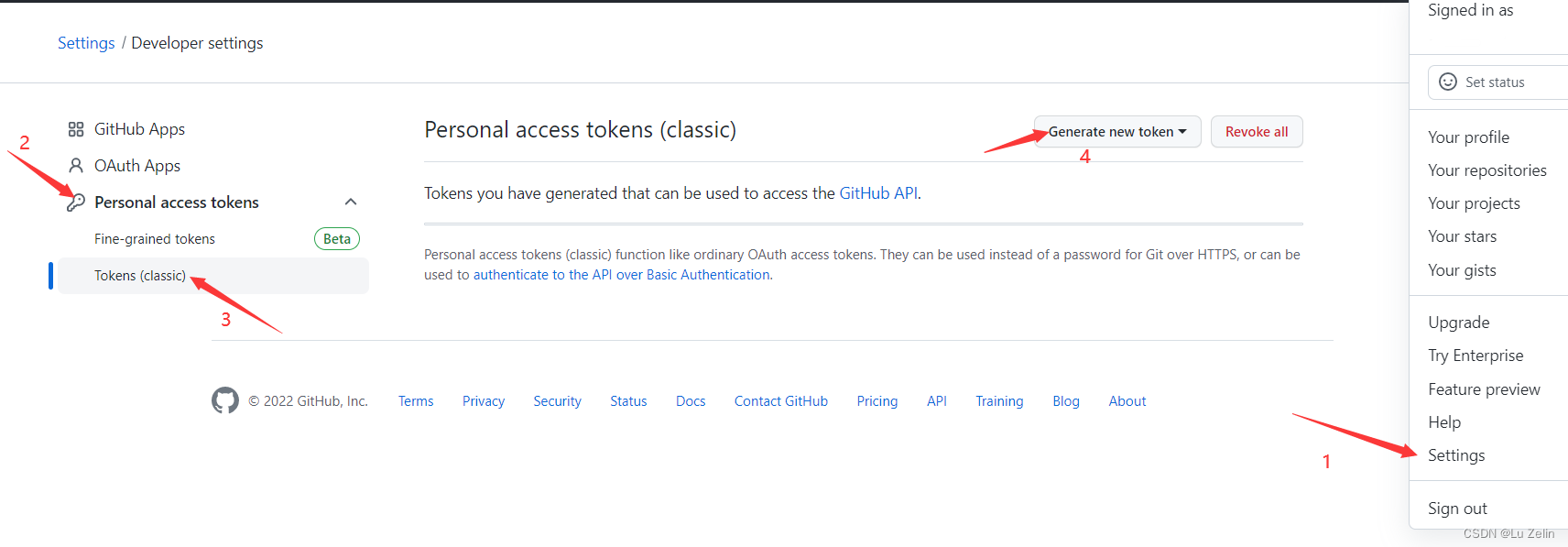The height and width of the screenshot is (547, 1568).
Task: Open Fine-grained tokens in sidebar
Action: (155, 239)
